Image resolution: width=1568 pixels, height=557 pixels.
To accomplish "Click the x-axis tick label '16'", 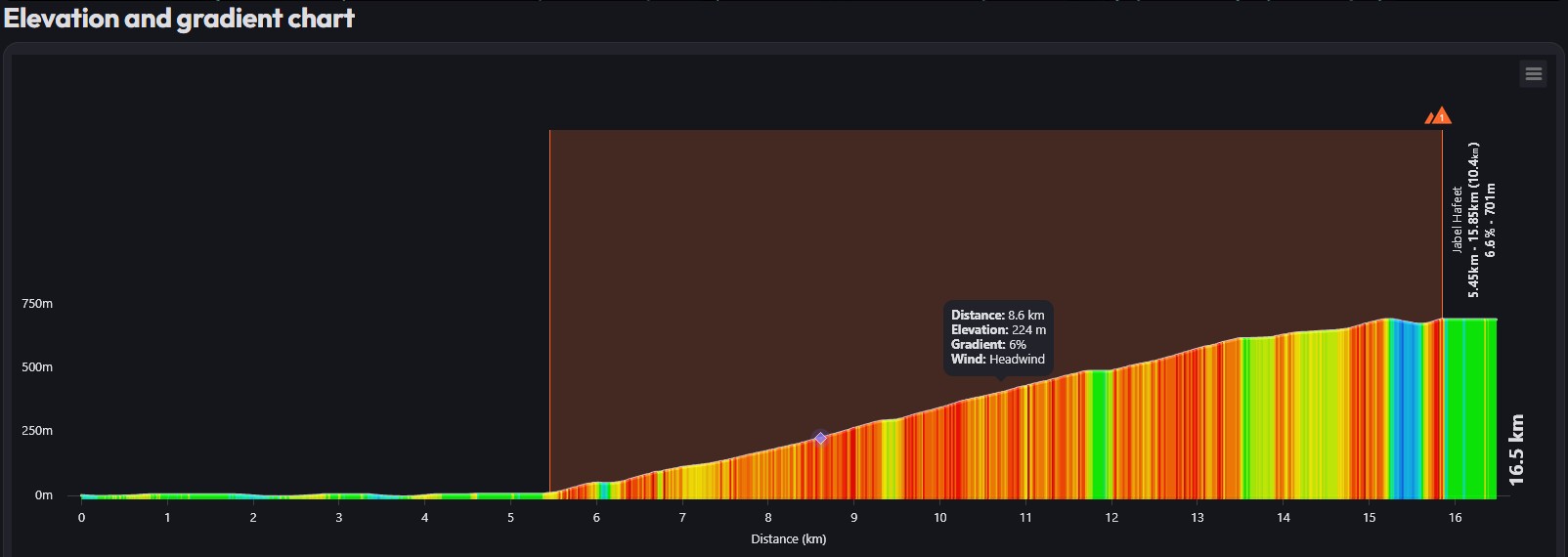I will (x=1456, y=518).
